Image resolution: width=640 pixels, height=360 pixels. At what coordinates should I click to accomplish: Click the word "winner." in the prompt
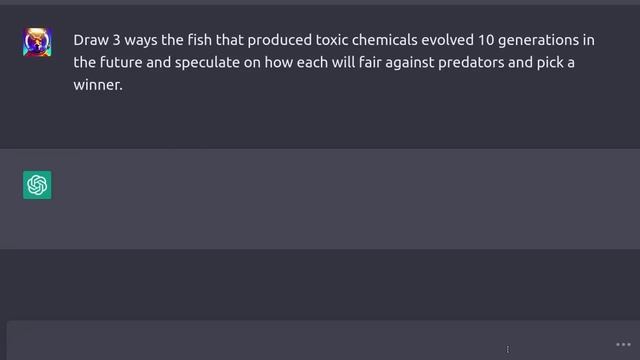[x=98, y=85]
